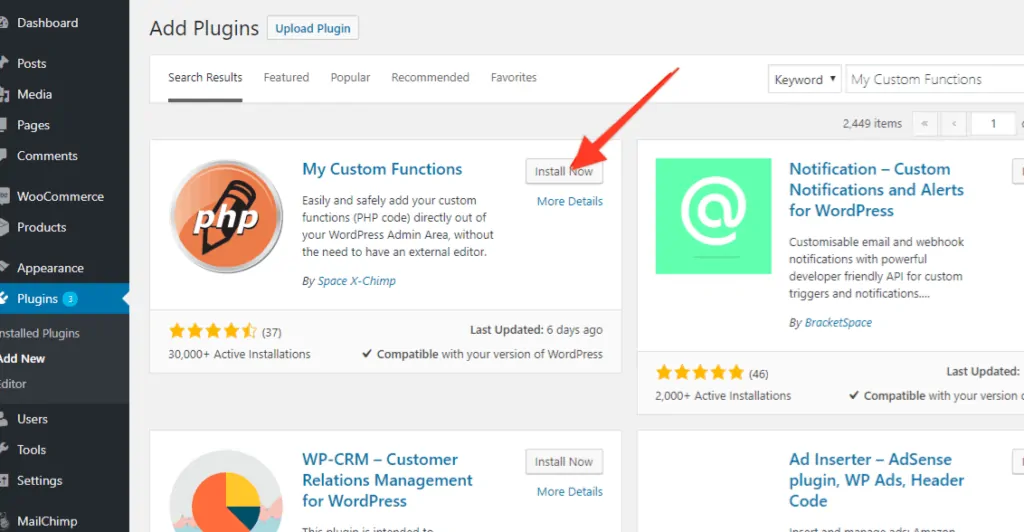Open the My Custom Functions plugin icon
This screenshot has width=1024, height=532.
coord(226,216)
